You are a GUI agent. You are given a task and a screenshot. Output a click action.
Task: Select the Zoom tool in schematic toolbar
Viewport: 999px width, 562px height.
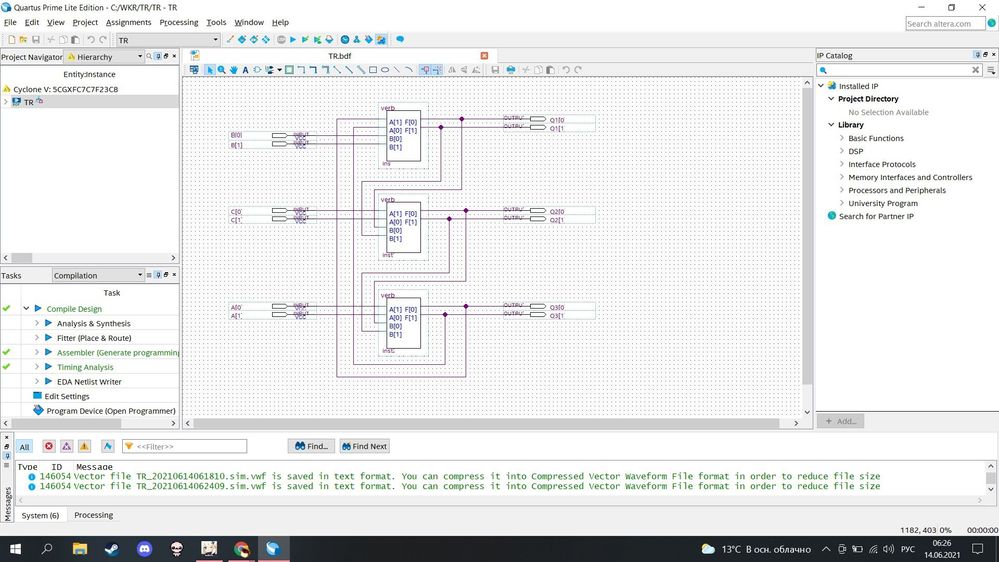(x=221, y=70)
